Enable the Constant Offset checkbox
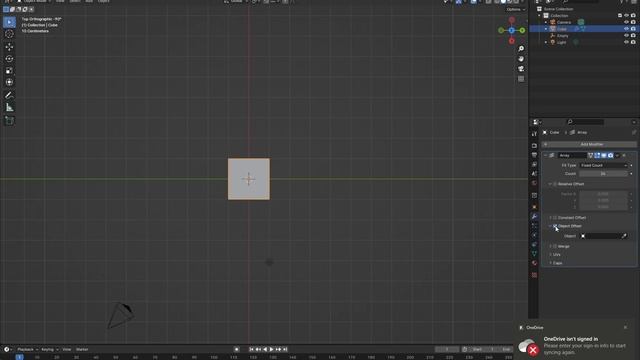640x360 pixels. (555, 218)
